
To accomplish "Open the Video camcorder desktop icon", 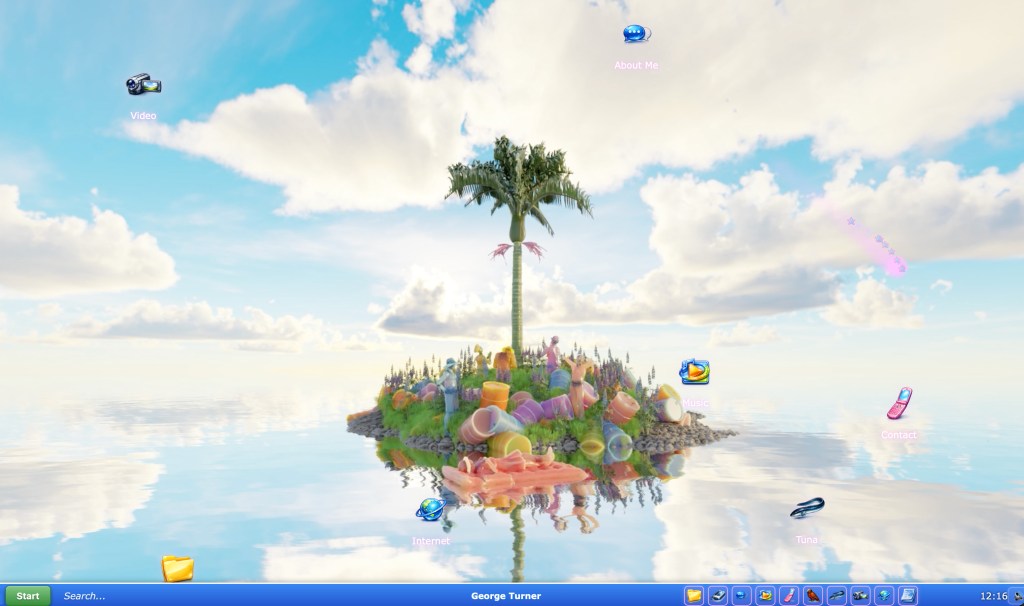I will coord(143,85).
